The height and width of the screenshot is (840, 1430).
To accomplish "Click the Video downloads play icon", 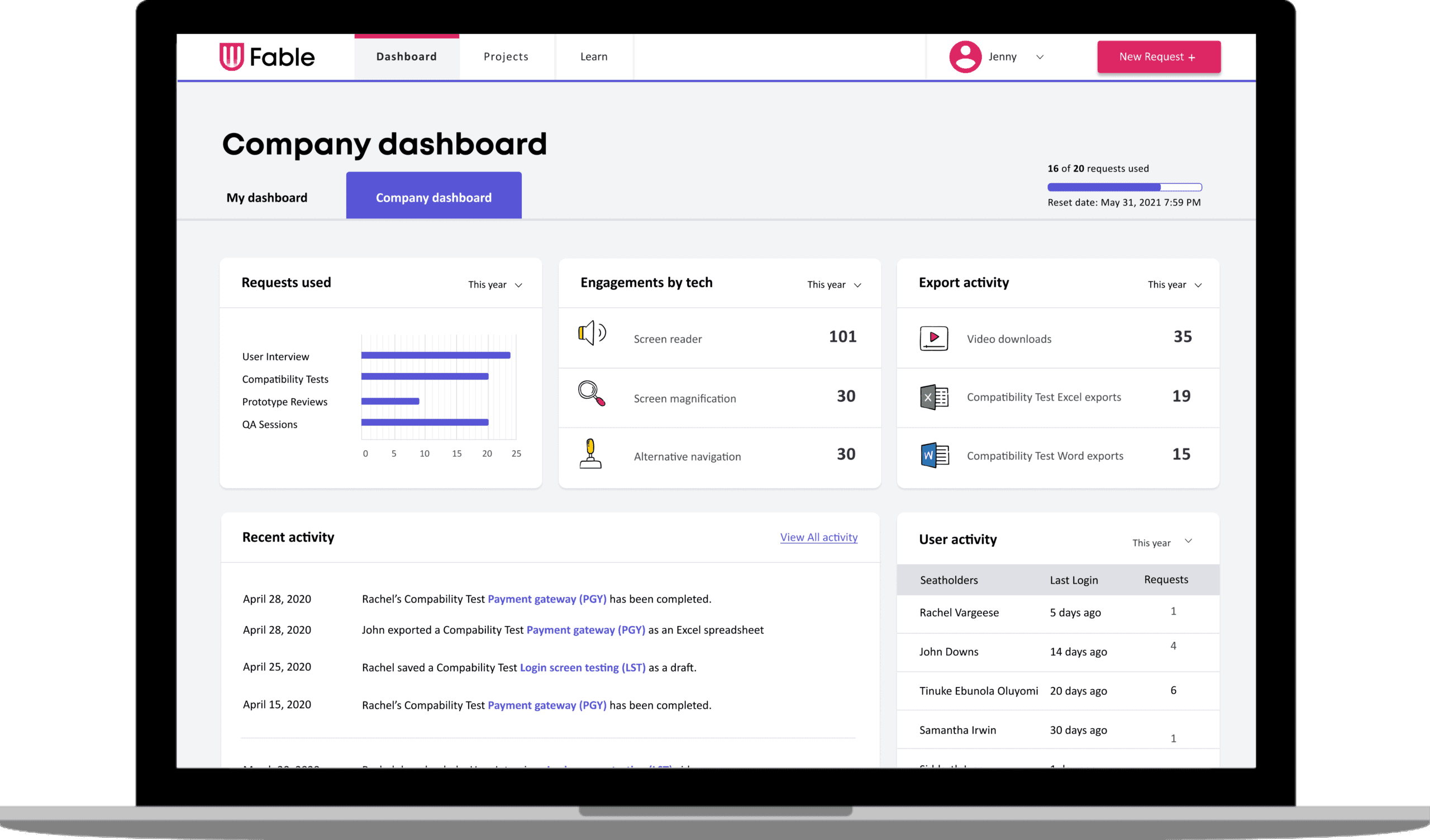I will 933,338.
